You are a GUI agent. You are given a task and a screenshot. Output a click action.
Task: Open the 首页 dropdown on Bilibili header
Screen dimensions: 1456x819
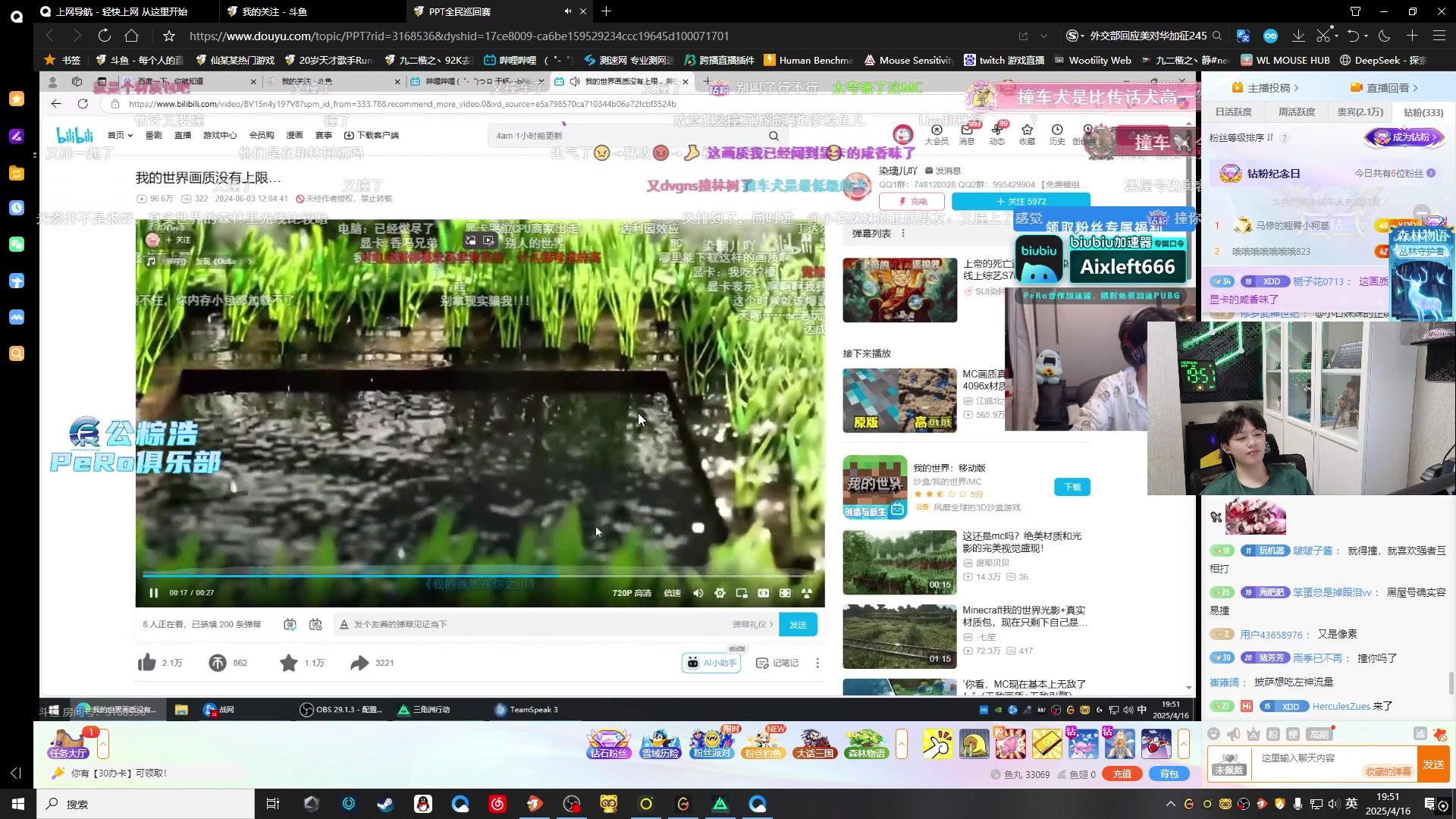coord(120,135)
